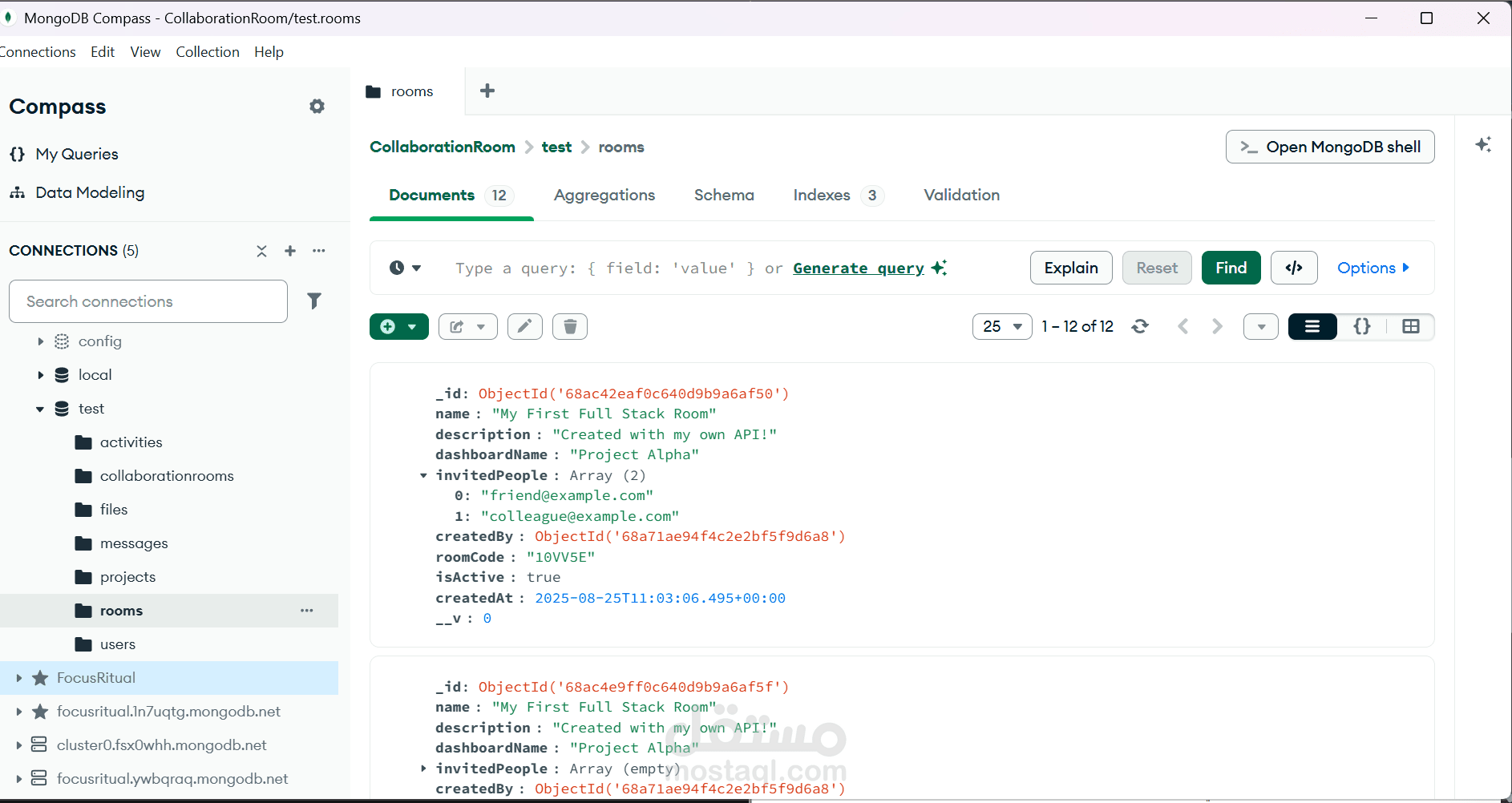Switch to list view
The height and width of the screenshot is (803, 1512).
[x=1312, y=326]
